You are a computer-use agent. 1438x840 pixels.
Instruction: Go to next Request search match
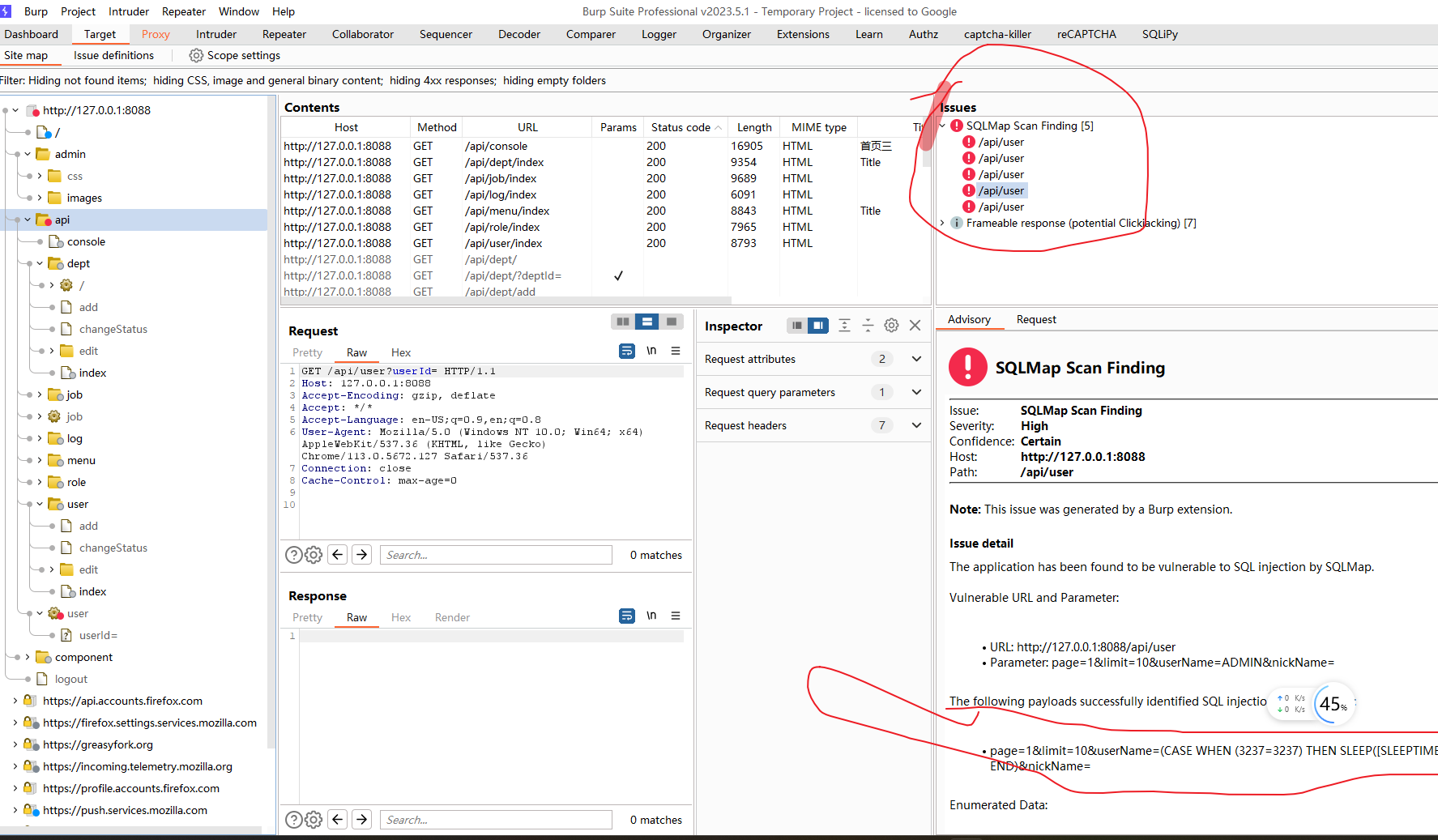tap(362, 554)
